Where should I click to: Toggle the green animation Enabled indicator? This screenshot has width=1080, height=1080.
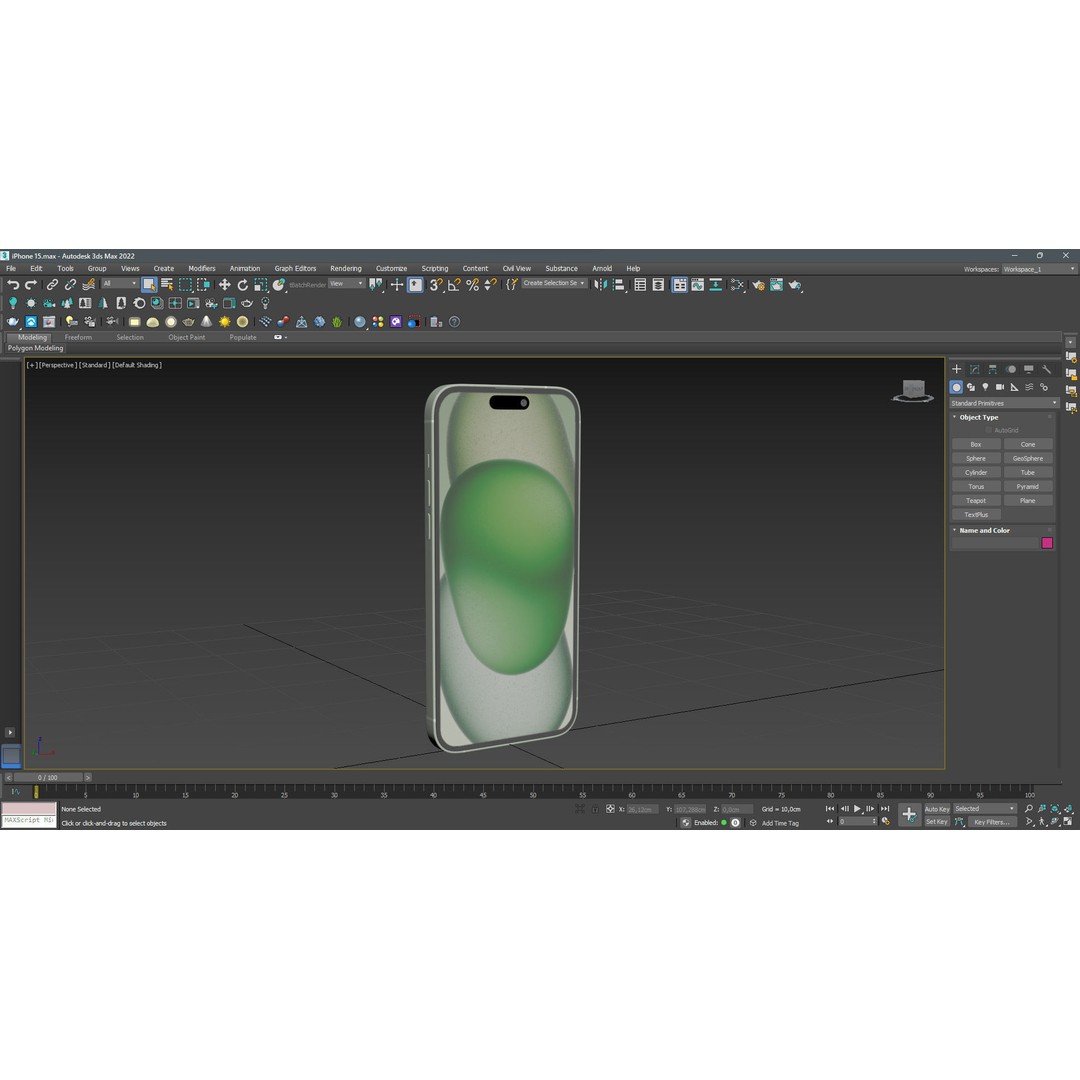(x=723, y=823)
